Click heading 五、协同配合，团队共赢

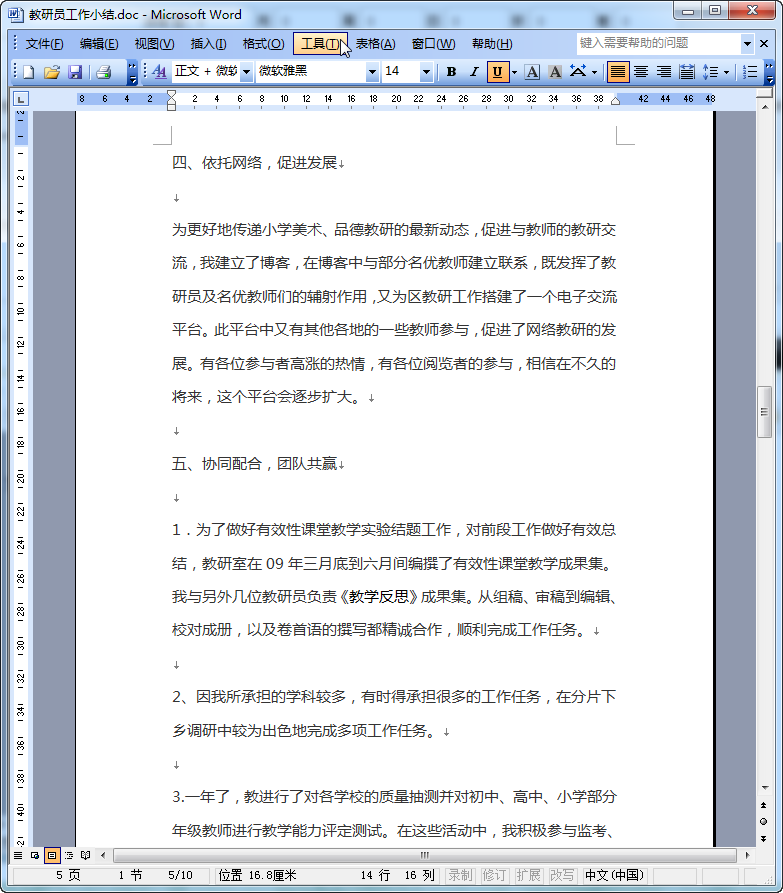(255, 464)
